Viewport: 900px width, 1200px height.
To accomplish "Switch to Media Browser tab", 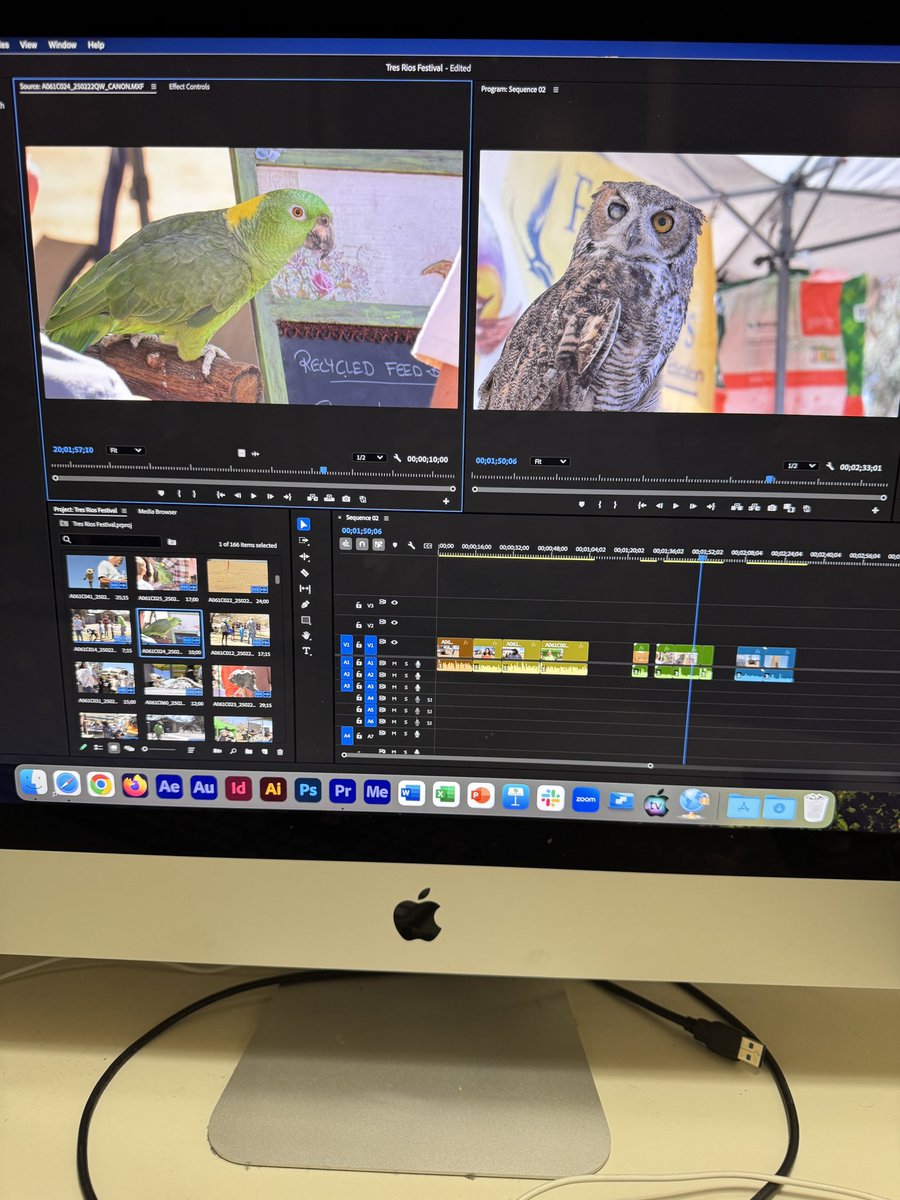I will (x=157, y=511).
